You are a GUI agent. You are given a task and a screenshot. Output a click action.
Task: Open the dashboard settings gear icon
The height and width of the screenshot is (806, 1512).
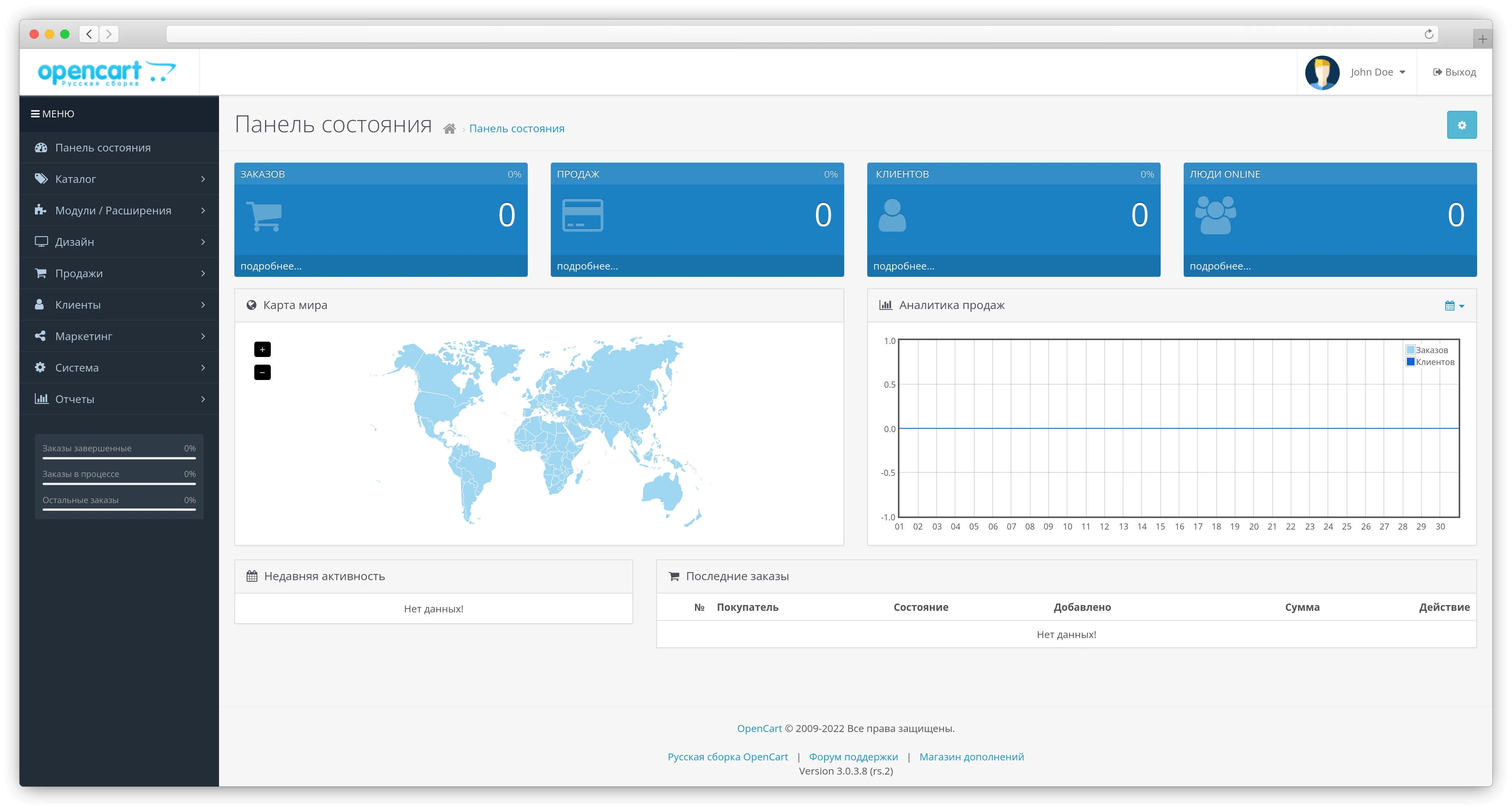[1461, 124]
